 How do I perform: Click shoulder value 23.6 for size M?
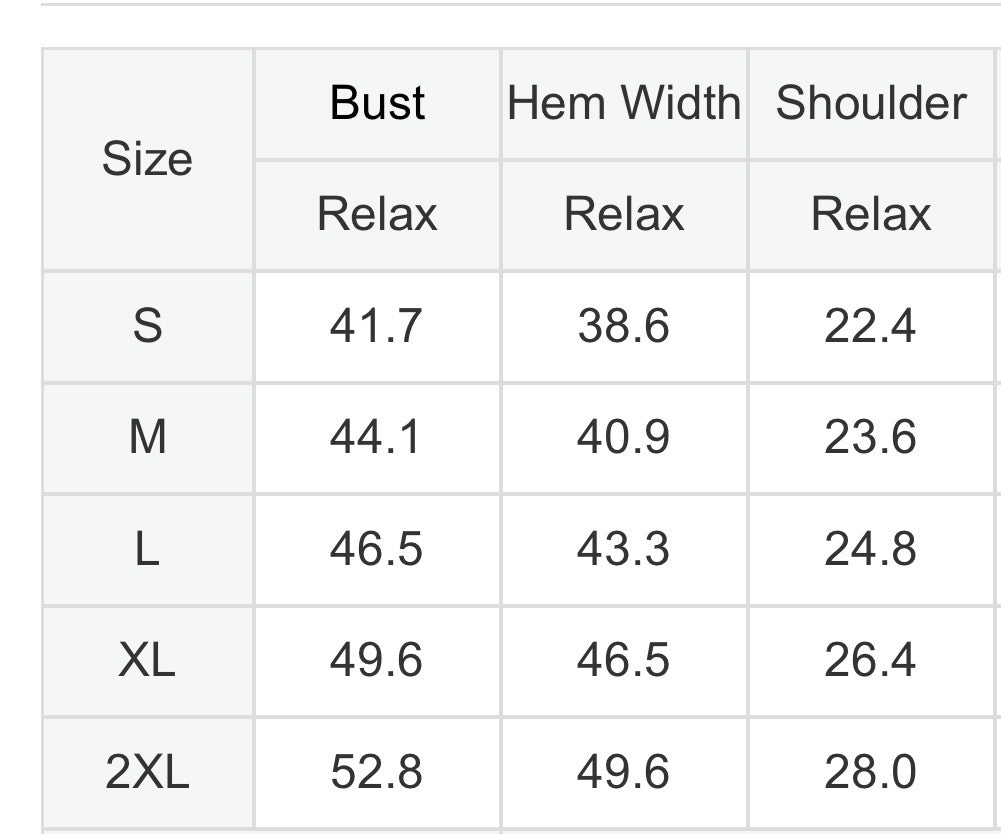[x=870, y=437]
